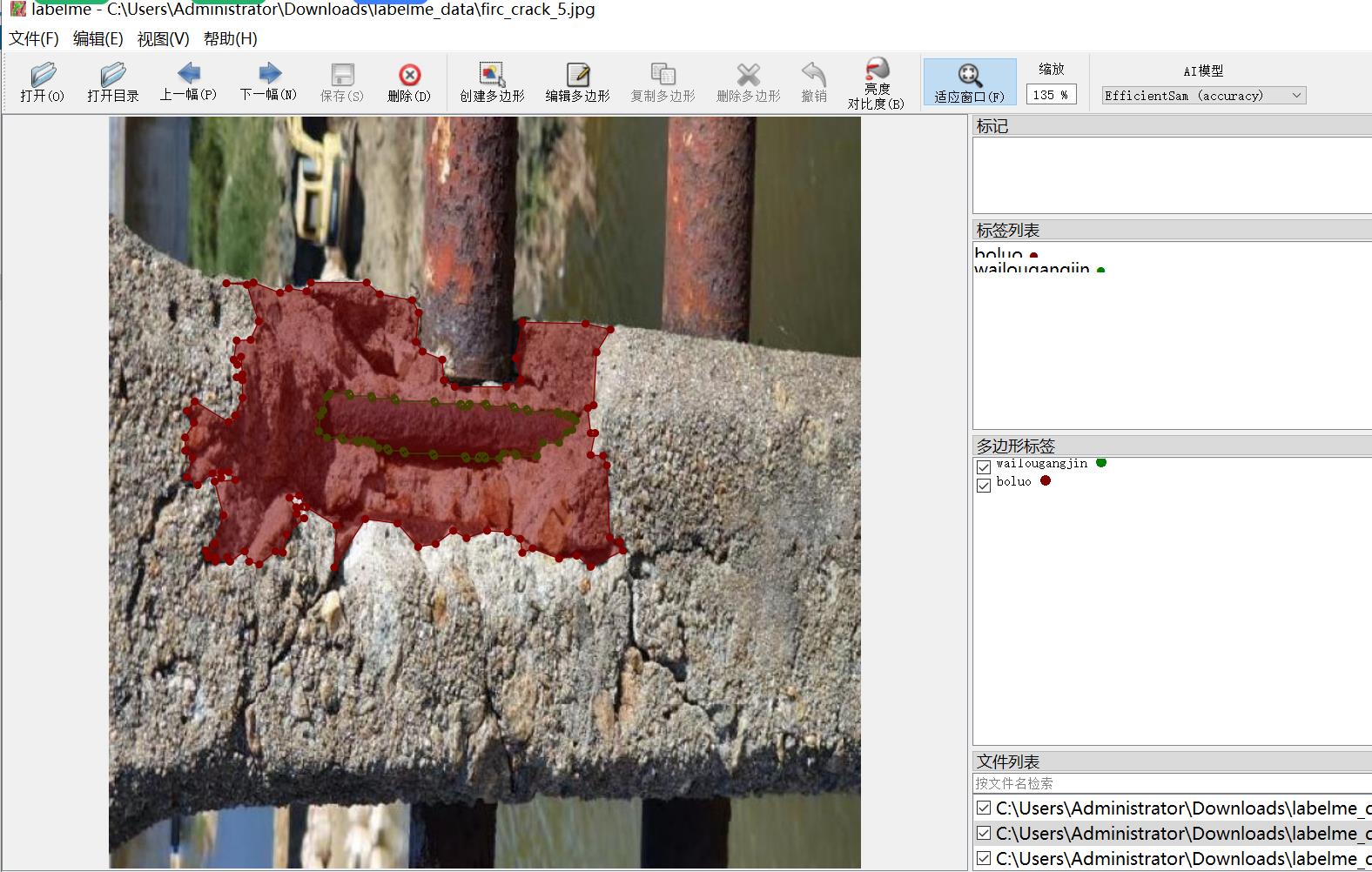Click the Open file (打开) icon
1372x872 pixels.
(x=42, y=82)
